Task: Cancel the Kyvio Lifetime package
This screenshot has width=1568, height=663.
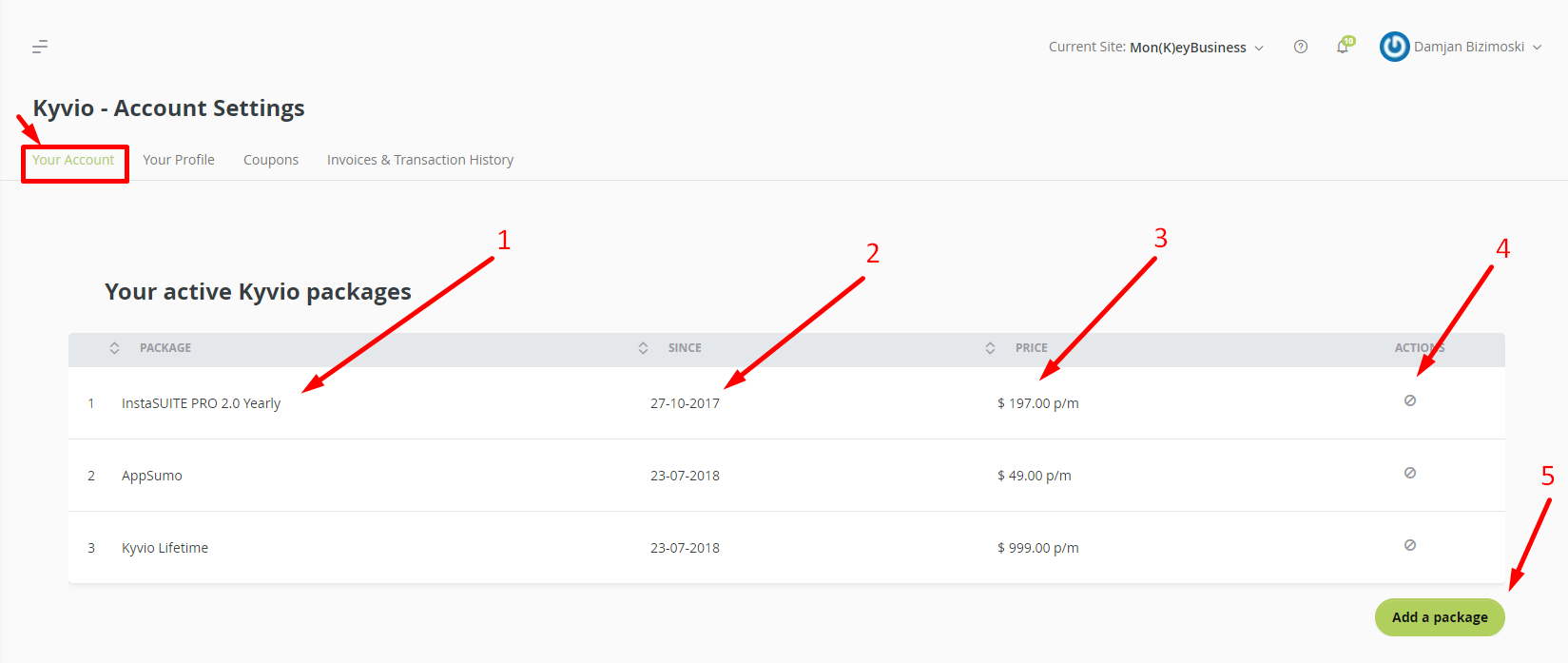Action: pos(1410,545)
